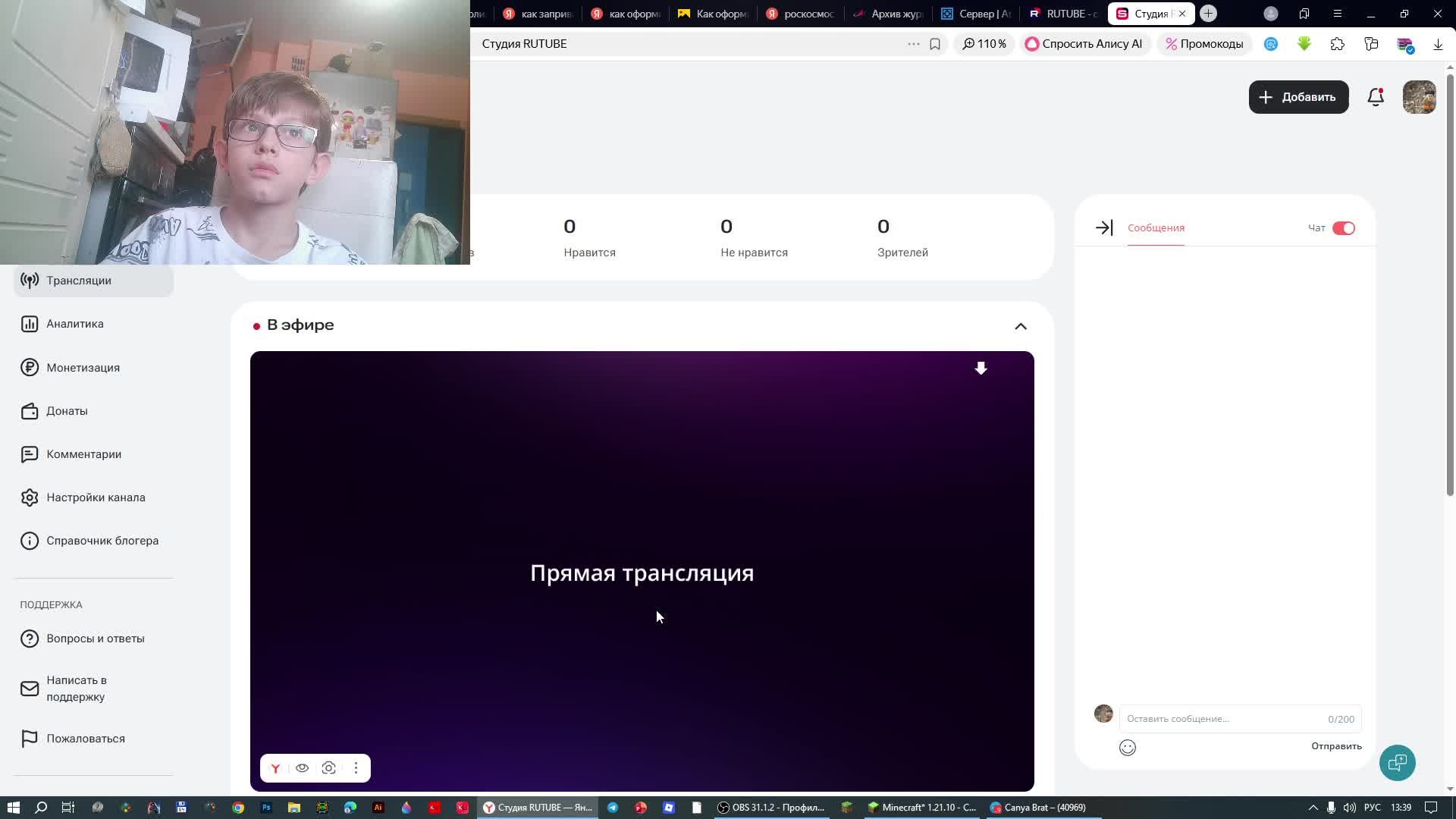
Task: Toggle stream preview visibility with the eye icon
Action: pyautogui.click(x=302, y=767)
